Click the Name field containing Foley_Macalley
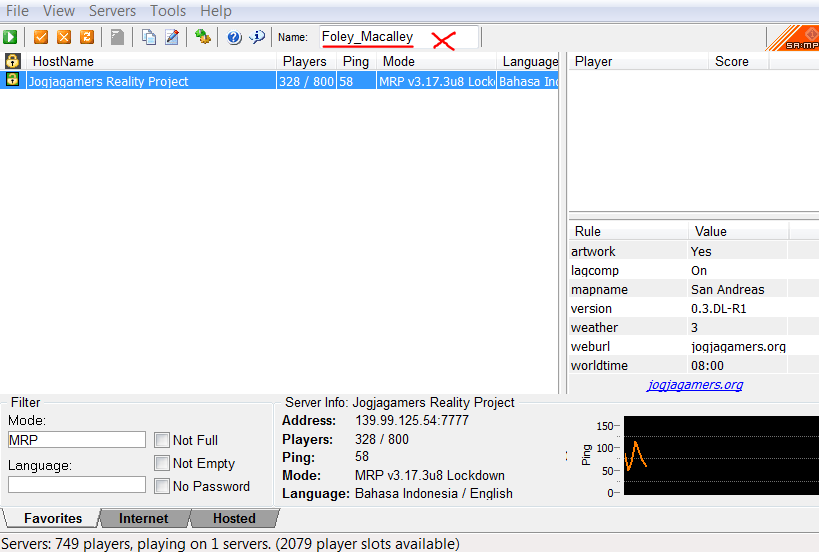The height and width of the screenshot is (553, 819). (399, 37)
